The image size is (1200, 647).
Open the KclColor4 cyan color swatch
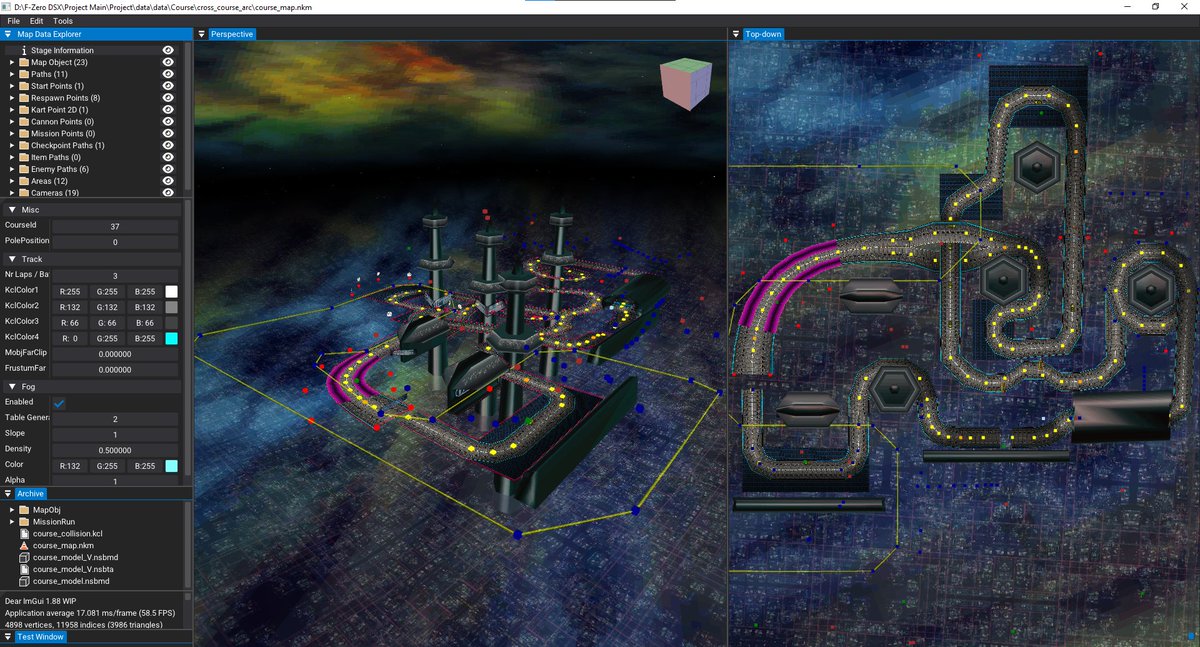171,339
